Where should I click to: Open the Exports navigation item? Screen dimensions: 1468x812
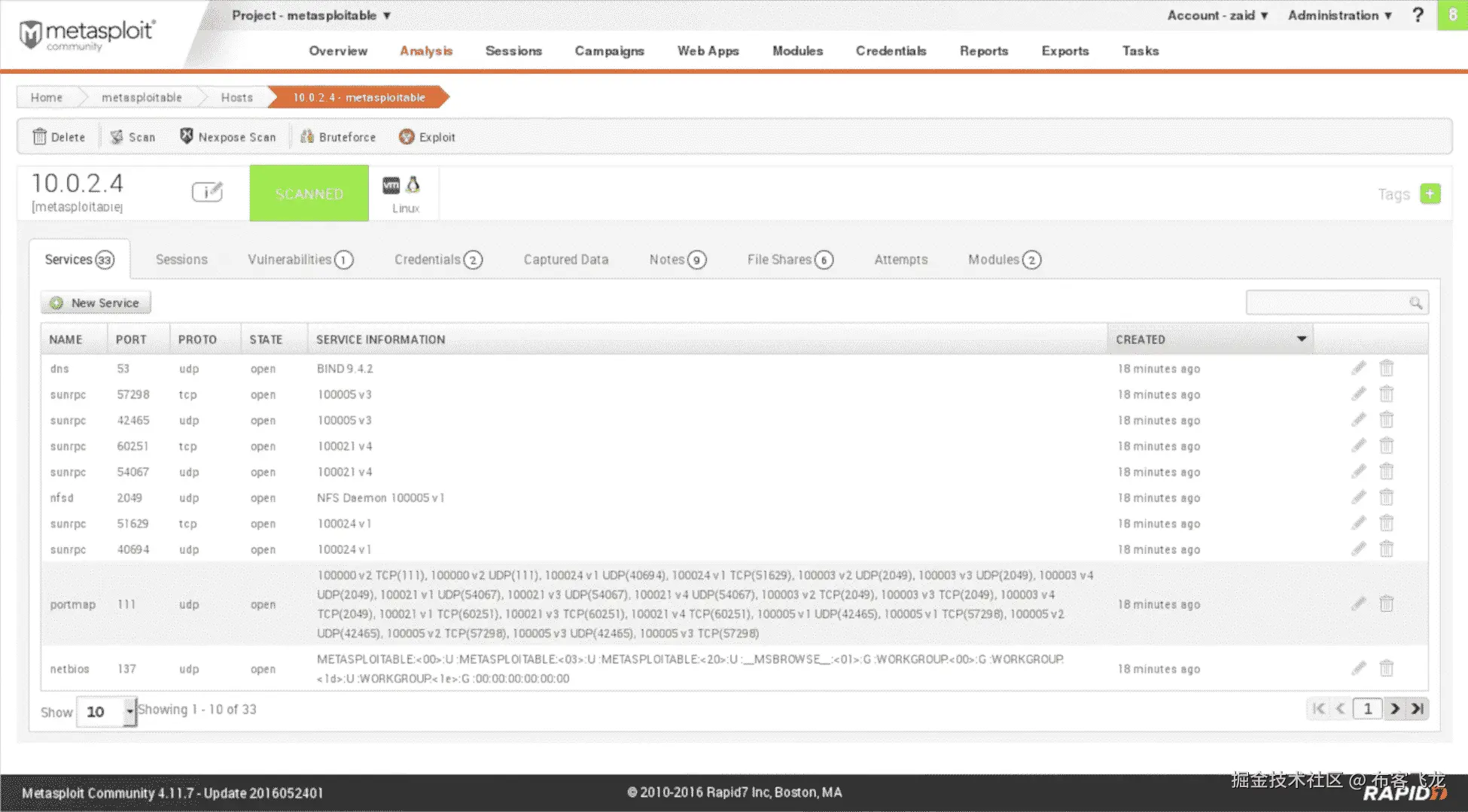[1064, 50]
